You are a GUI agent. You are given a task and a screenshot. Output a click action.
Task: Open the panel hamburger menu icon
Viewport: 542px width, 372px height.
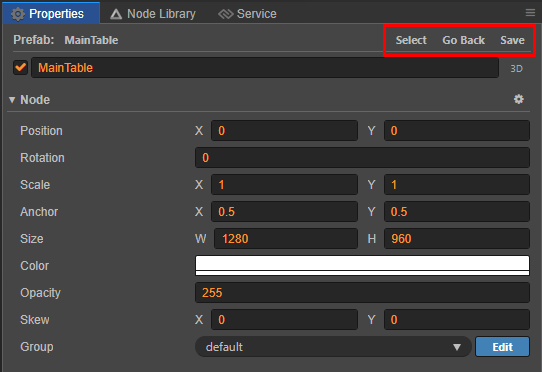click(530, 13)
